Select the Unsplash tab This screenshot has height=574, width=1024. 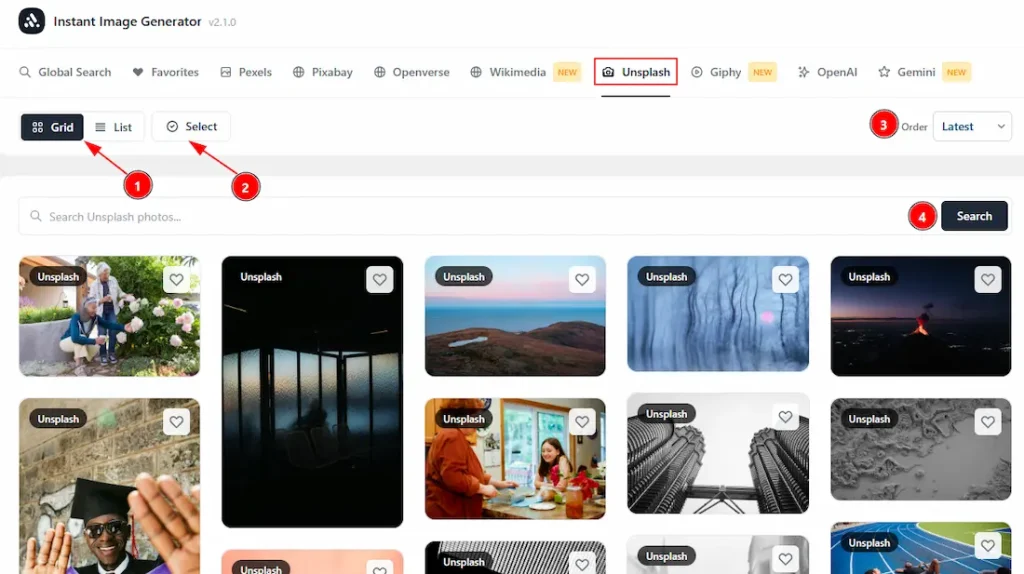click(635, 72)
